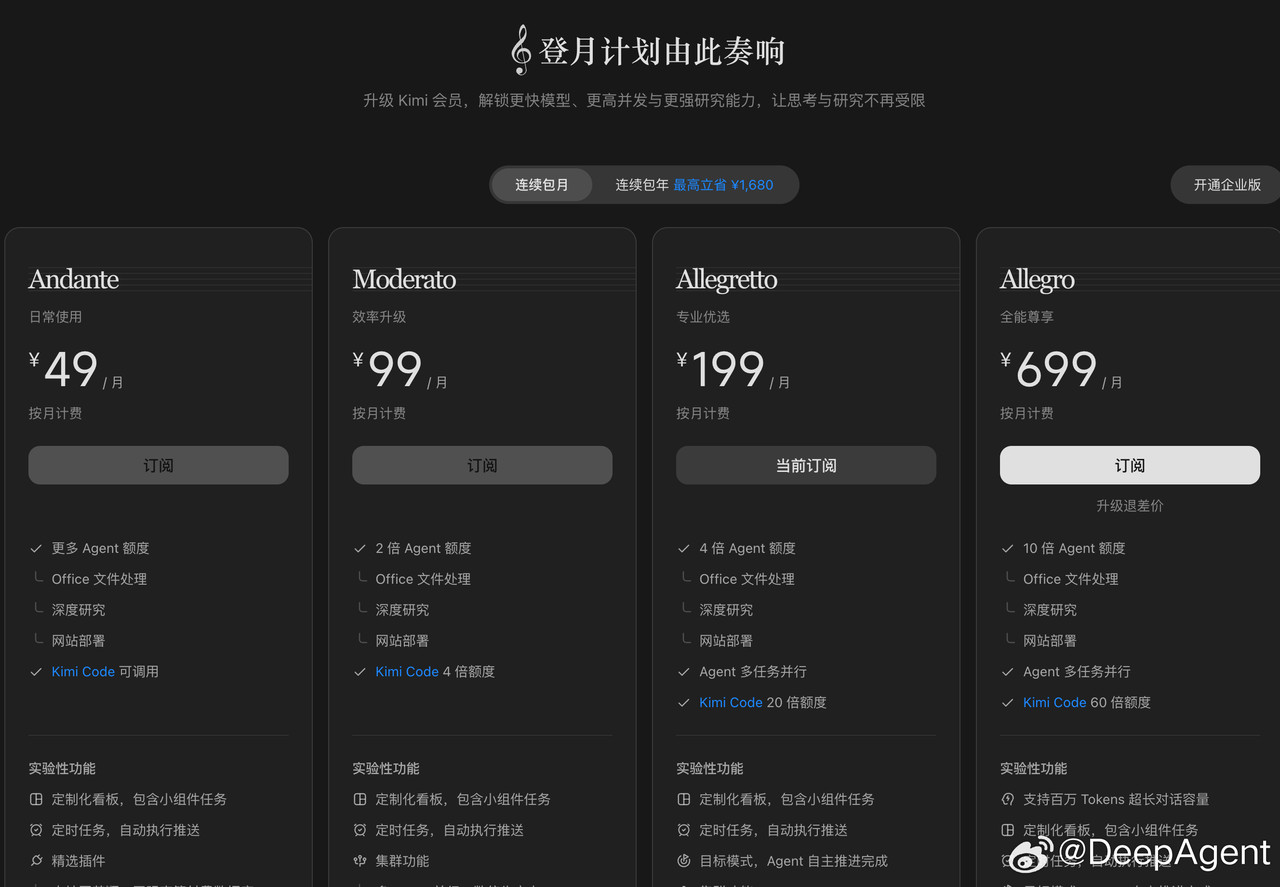Click the dashboard icon in Andante's 实验性功能 list
The width and height of the screenshot is (1280, 887).
pos(36,799)
